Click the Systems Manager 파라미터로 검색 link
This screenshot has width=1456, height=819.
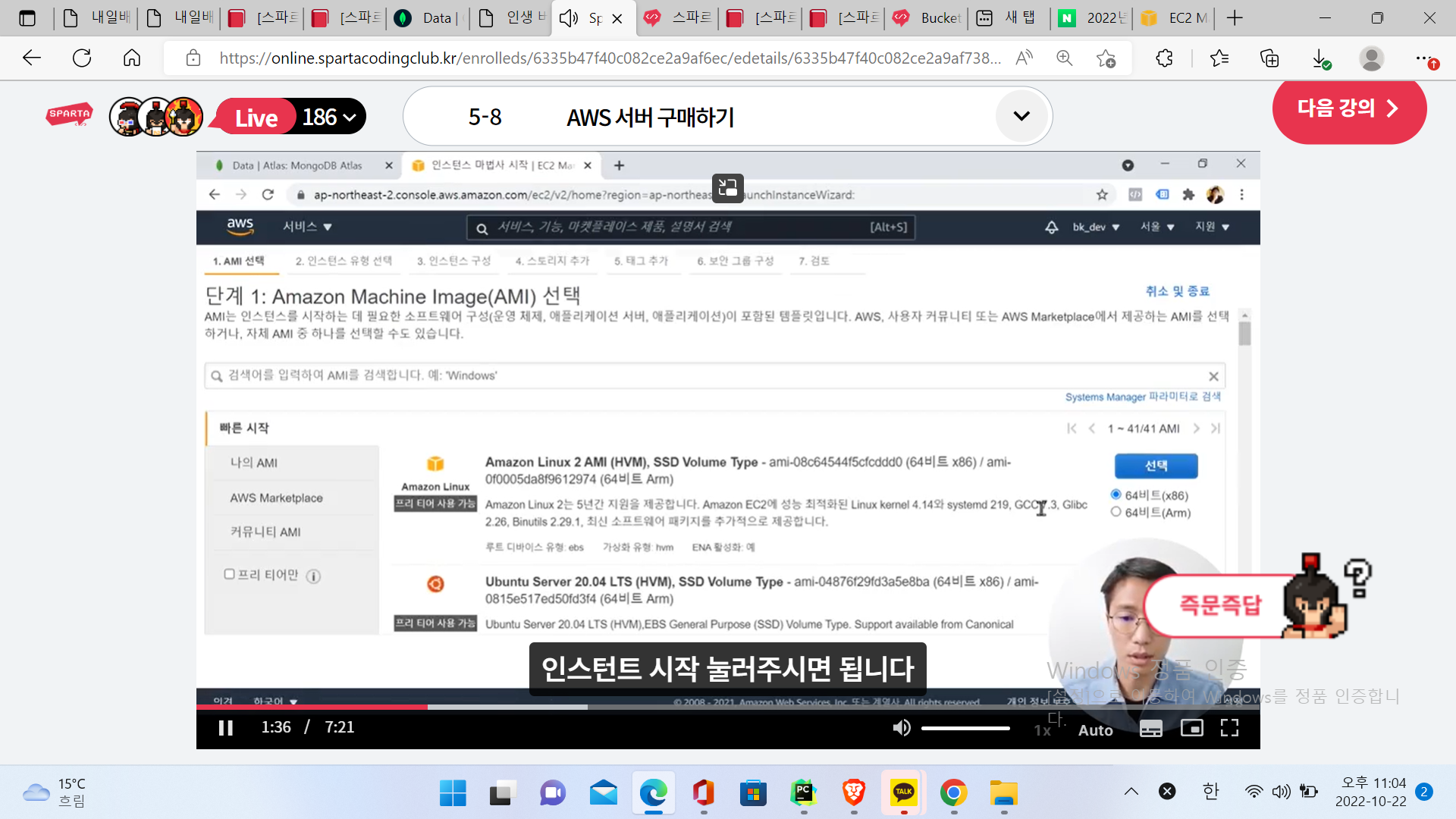coord(1143,397)
